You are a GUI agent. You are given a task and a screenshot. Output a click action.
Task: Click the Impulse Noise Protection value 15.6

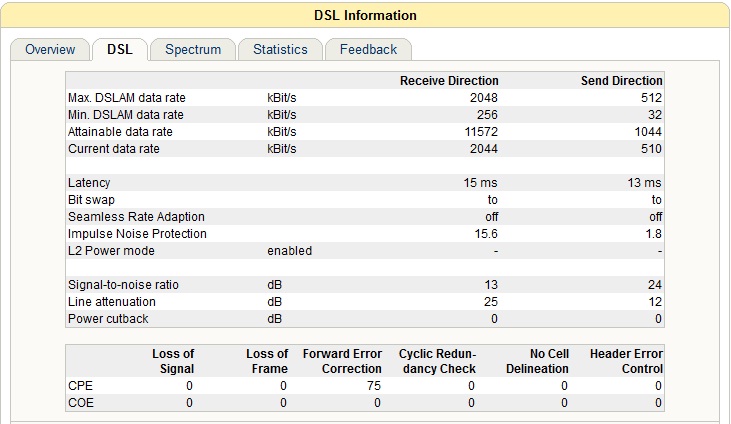coord(486,234)
